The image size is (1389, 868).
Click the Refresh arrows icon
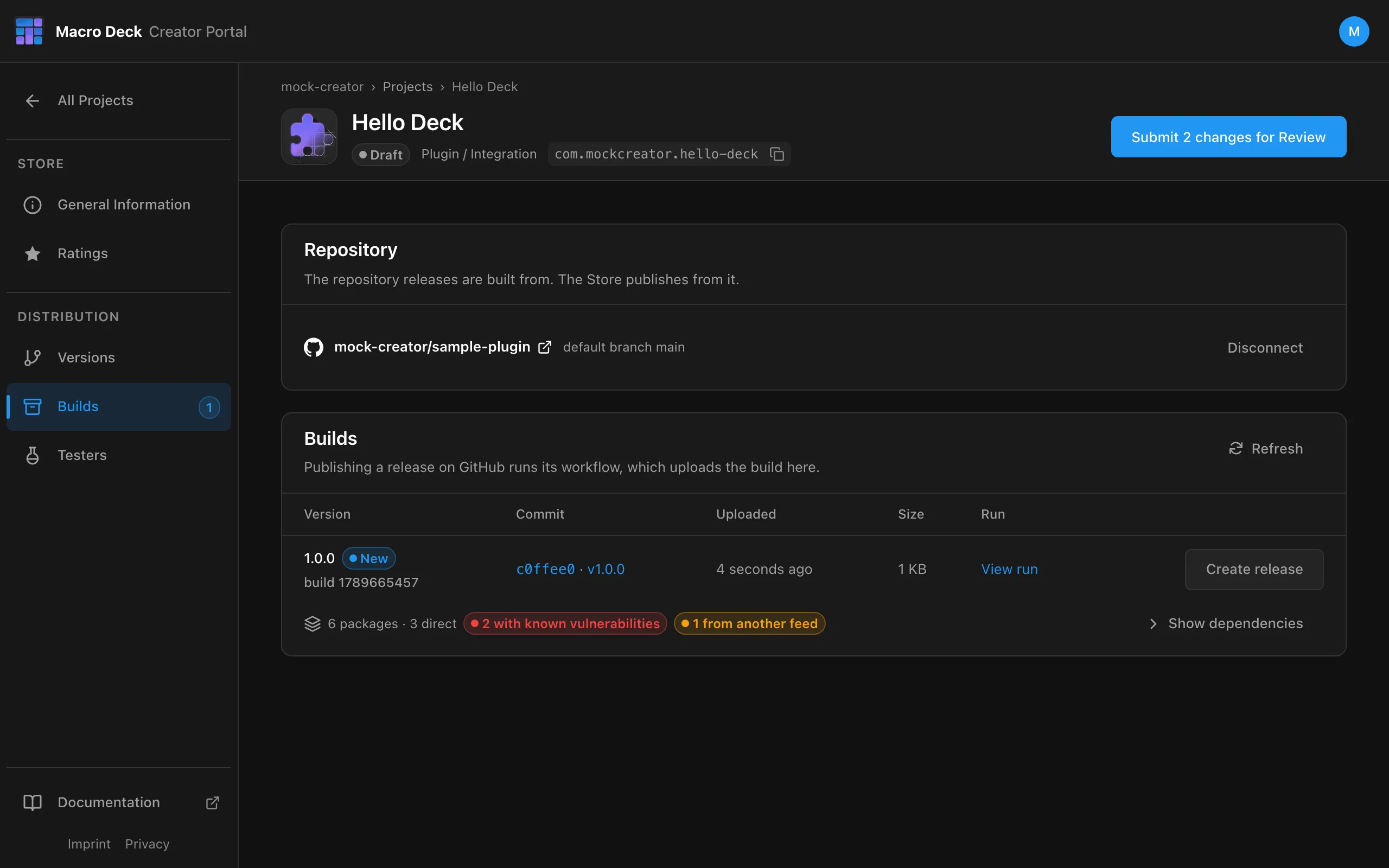(1235, 448)
